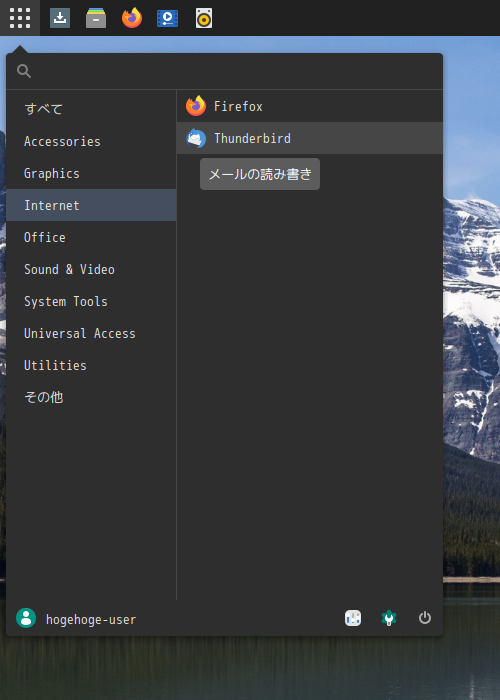
Task: Open the Universal Access category
Action: (91, 333)
